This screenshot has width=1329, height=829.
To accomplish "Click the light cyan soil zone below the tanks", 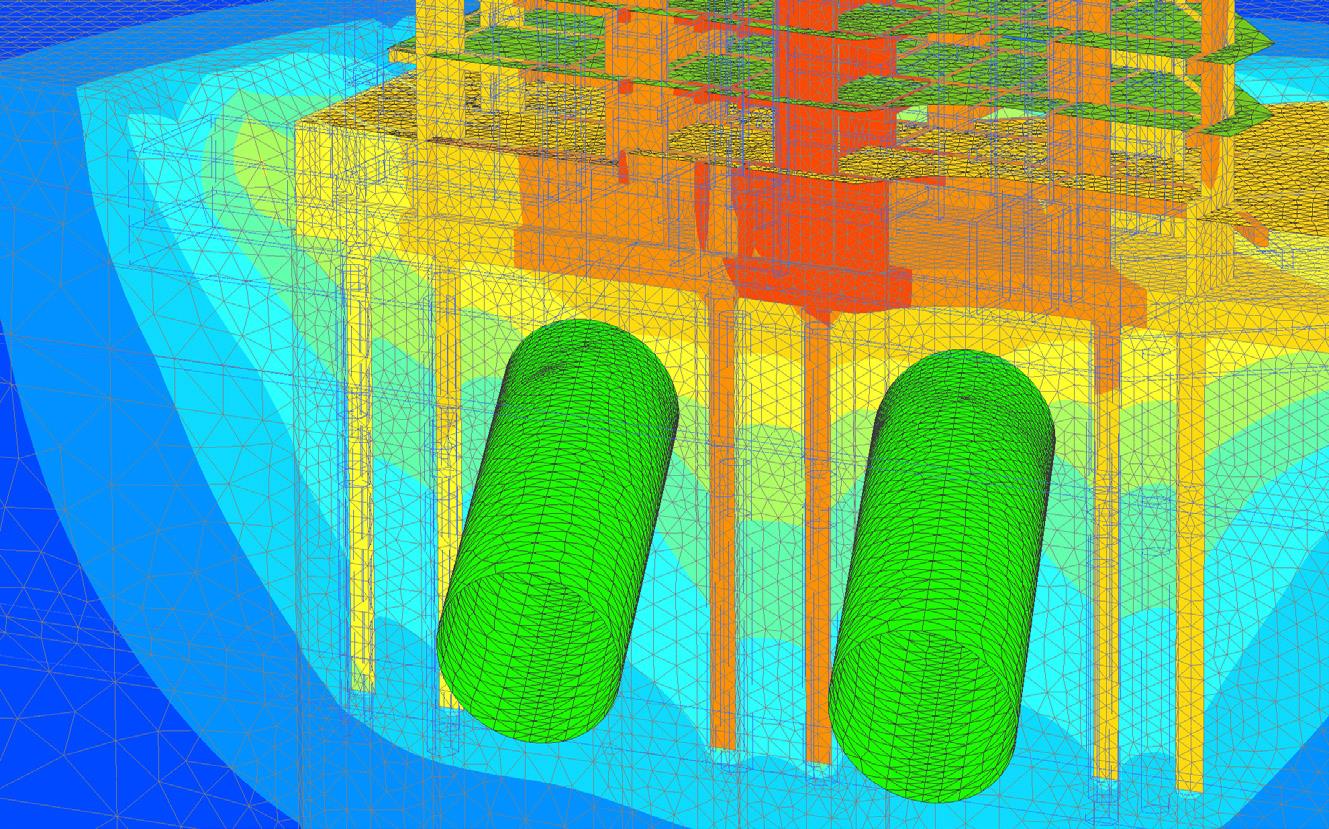I will pyautogui.click(x=700, y=790).
